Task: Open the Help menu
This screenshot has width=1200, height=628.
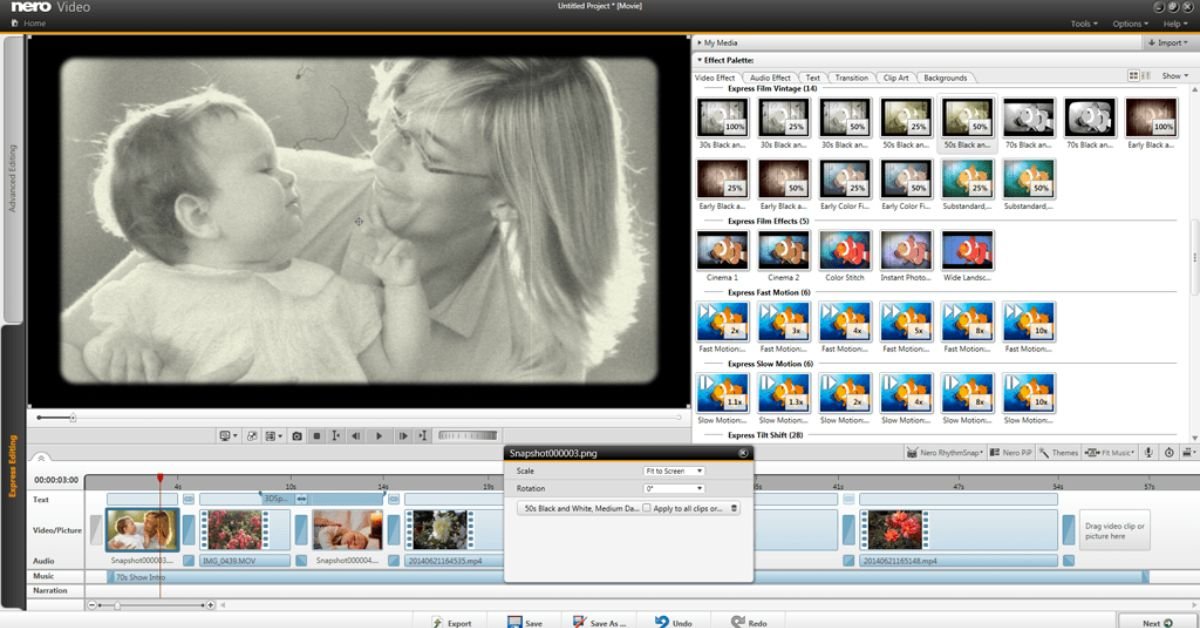Action: click(x=1174, y=23)
